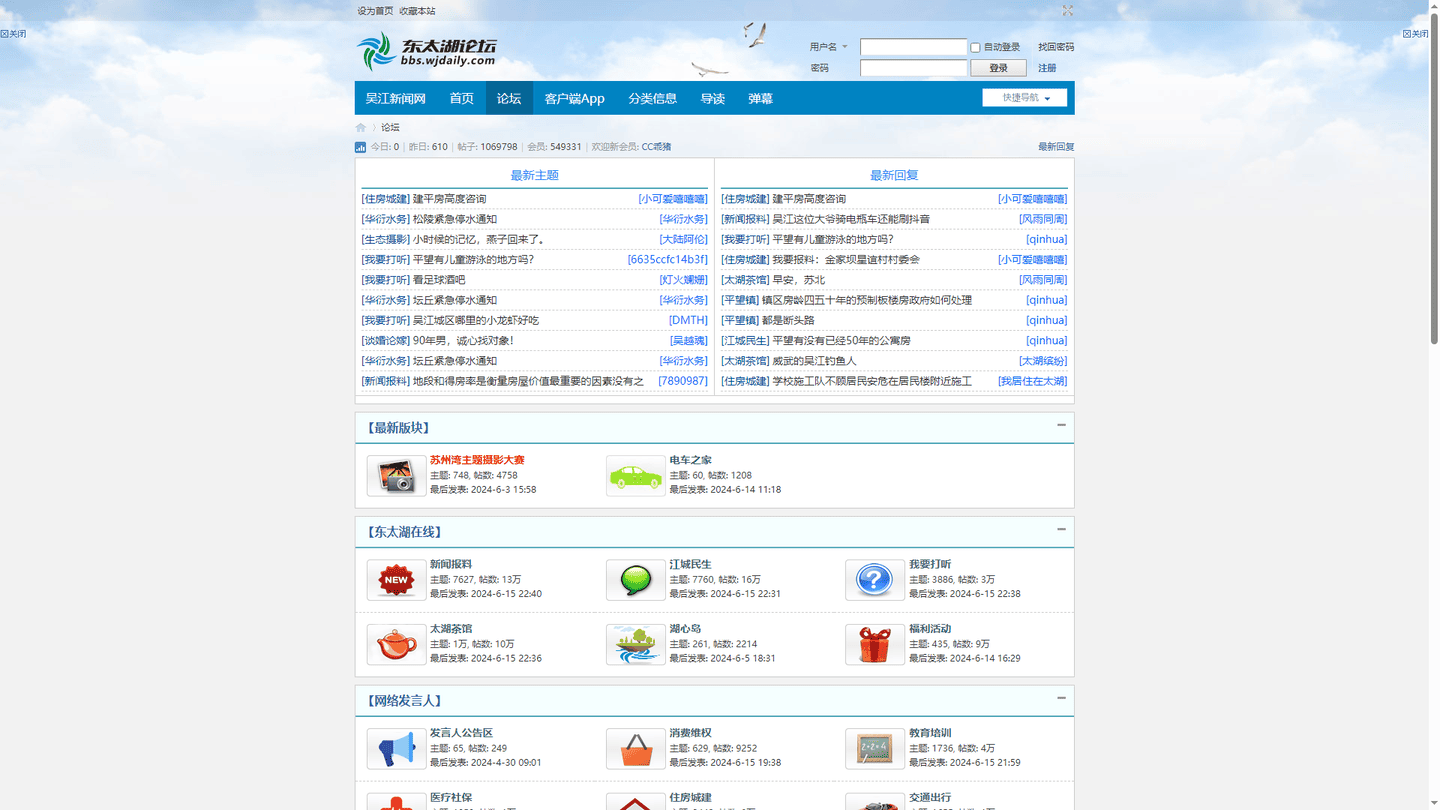Close the right floating ad (关闭)
1440x810 pixels.
[x=1416, y=34]
